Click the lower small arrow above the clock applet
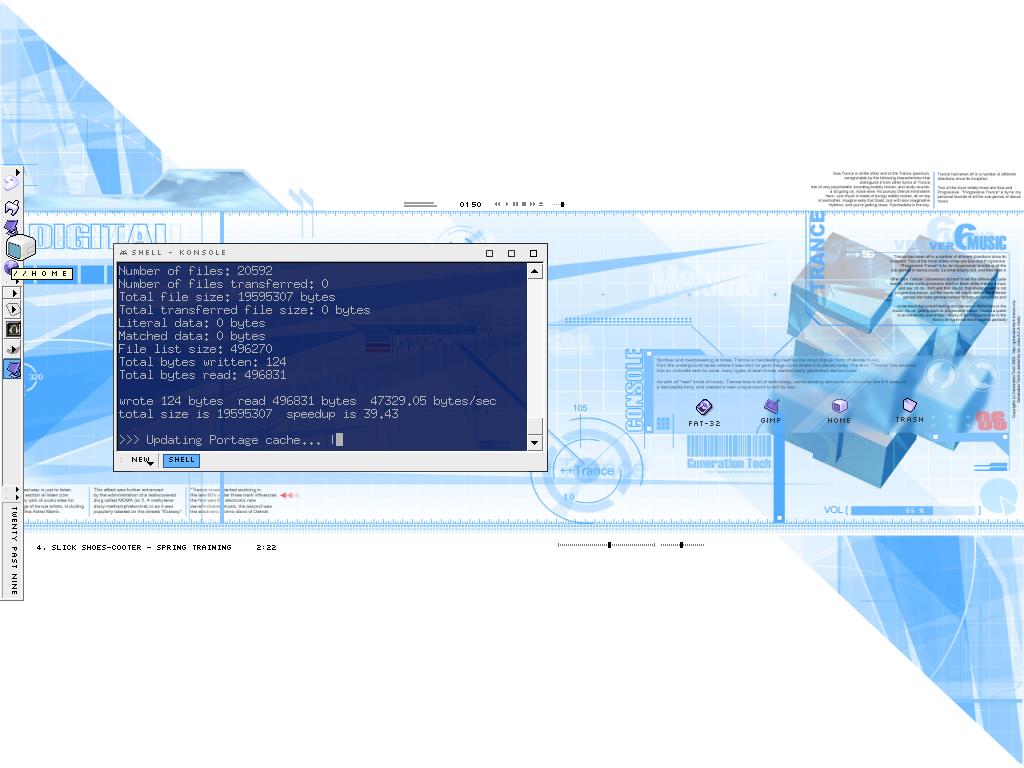The image size is (1024, 768). (17, 498)
